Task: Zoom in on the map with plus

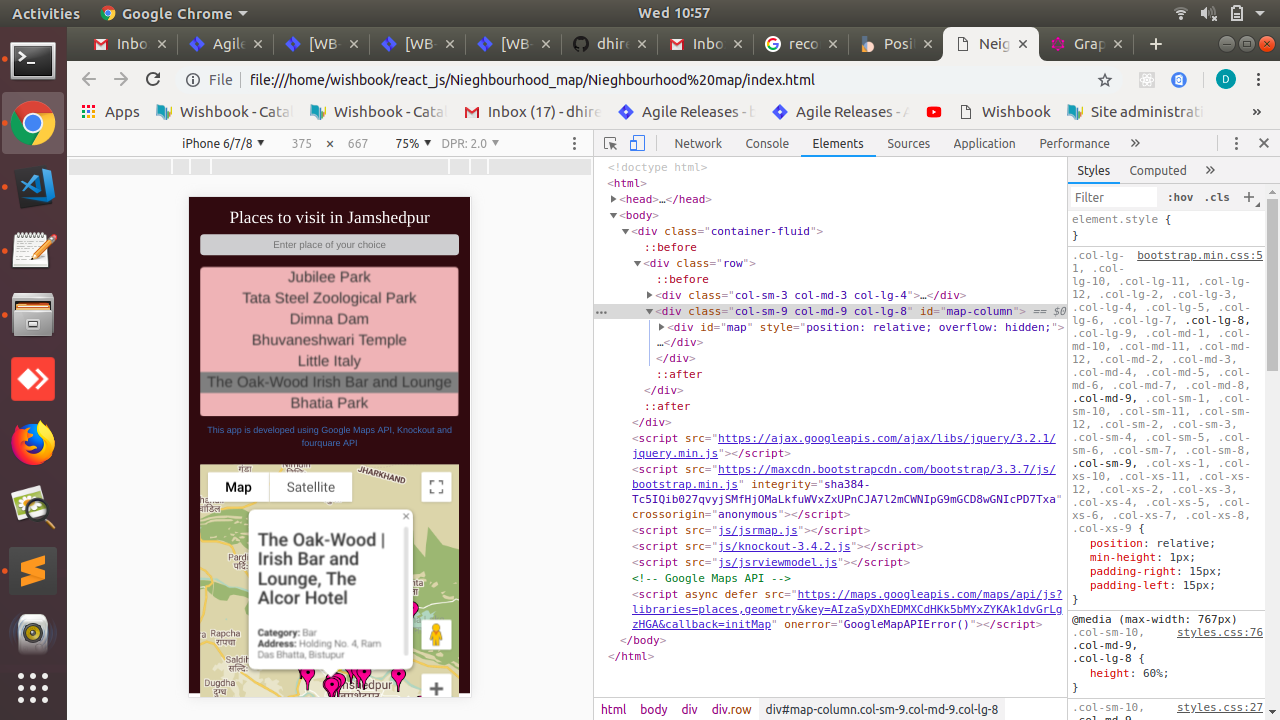Action: coord(436,688)
